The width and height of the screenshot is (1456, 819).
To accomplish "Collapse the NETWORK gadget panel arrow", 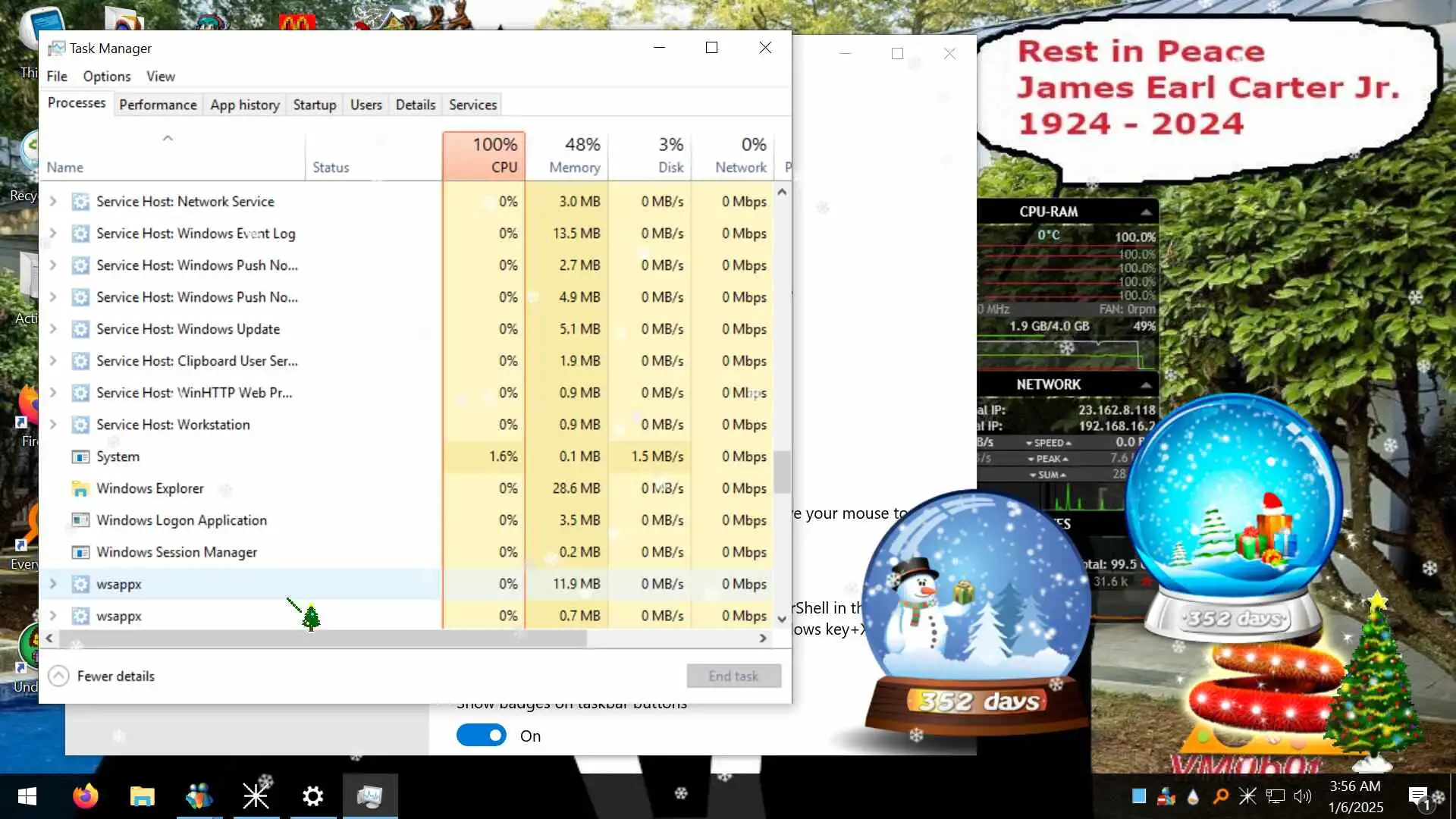I will click(1146, 385).
